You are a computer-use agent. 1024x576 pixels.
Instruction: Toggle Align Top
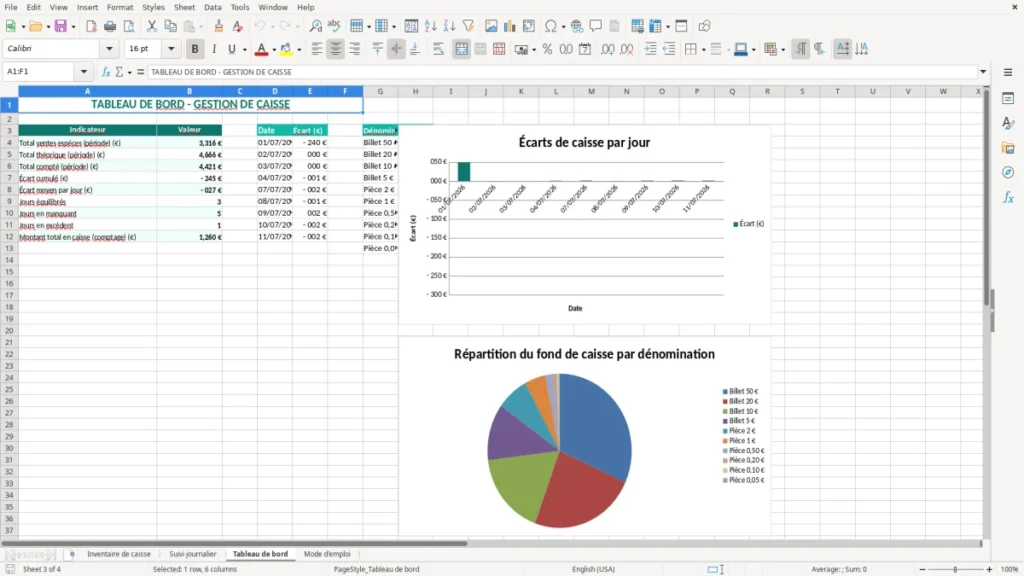click(377, 49)
